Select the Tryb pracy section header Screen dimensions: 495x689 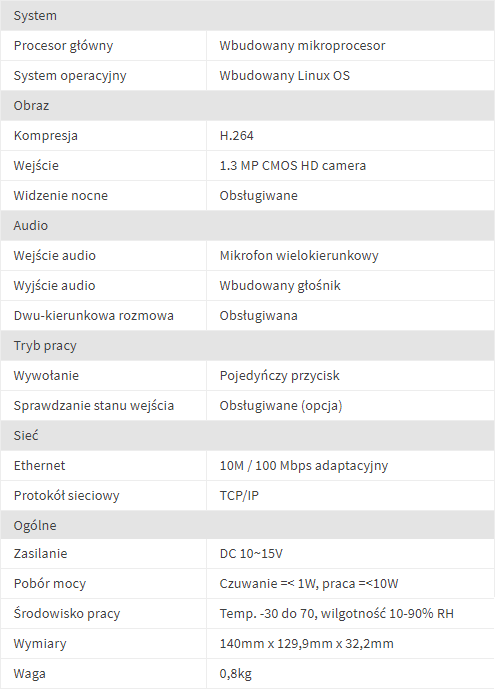tap(247, 346)
